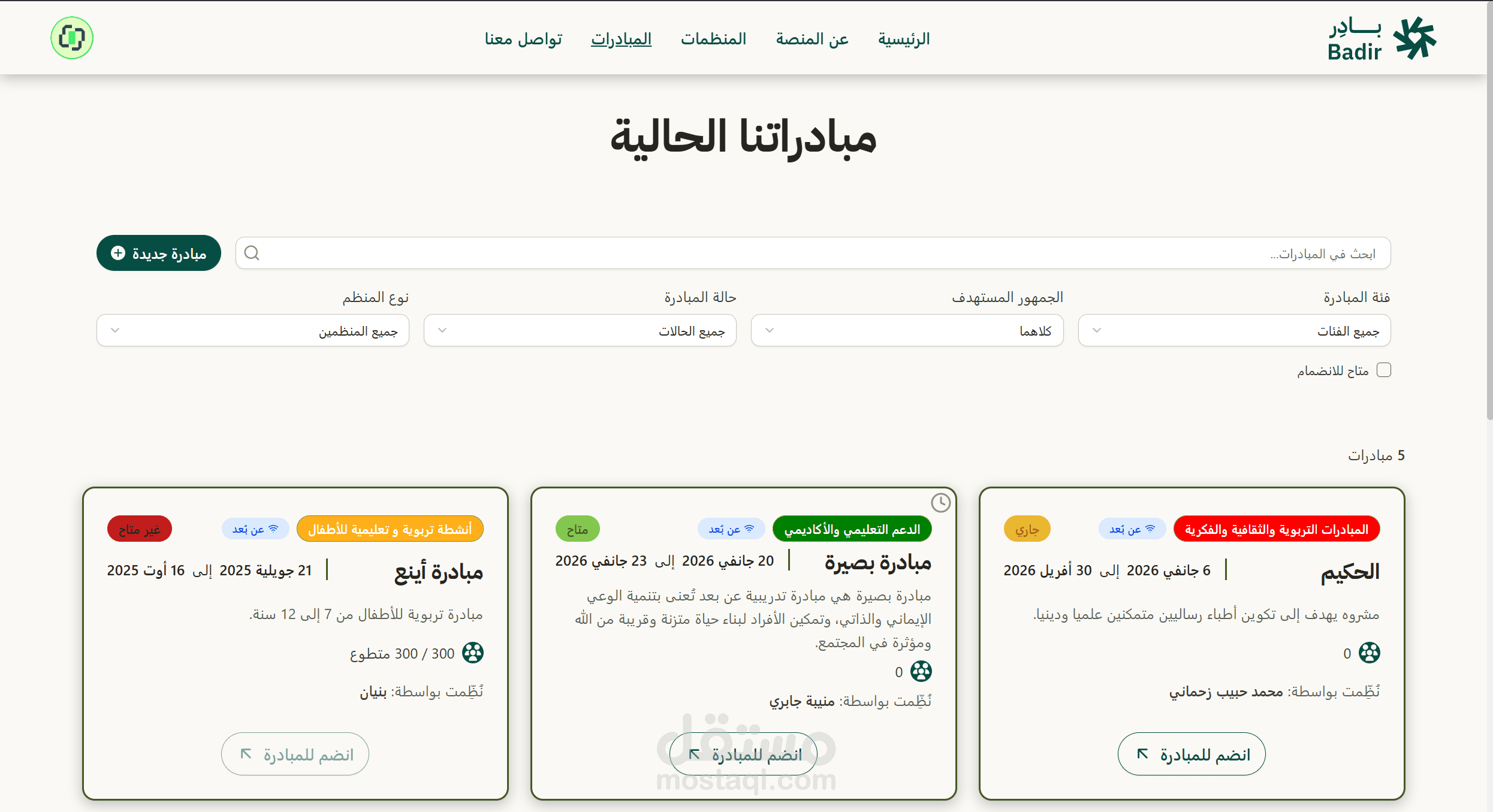Click the remote 'عن بُعد' badge on the الحكيم card
Image resolution: width=1493 pixels, height=812 pixels.
click(1132, 529)
